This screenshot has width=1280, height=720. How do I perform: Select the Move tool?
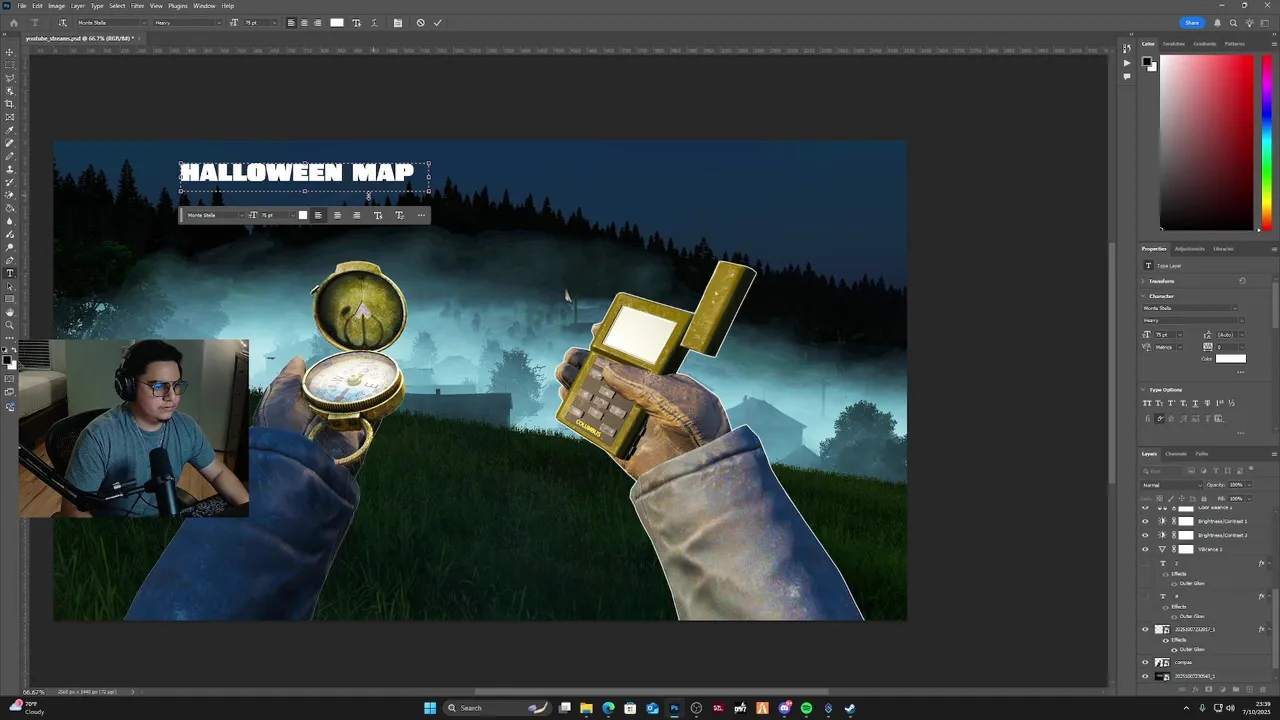10,52
